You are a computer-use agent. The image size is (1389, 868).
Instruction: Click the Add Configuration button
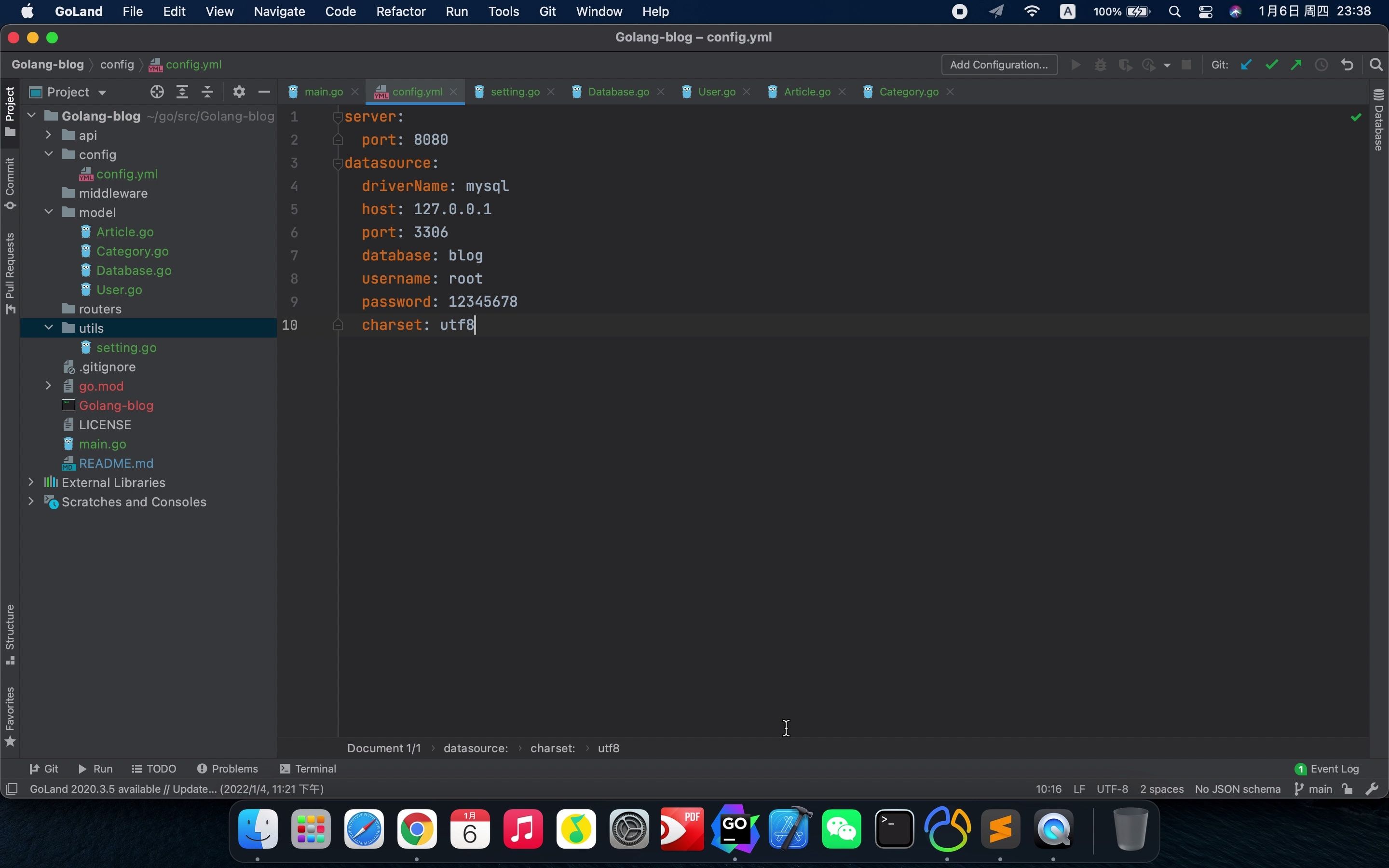(x=999, y=65)
